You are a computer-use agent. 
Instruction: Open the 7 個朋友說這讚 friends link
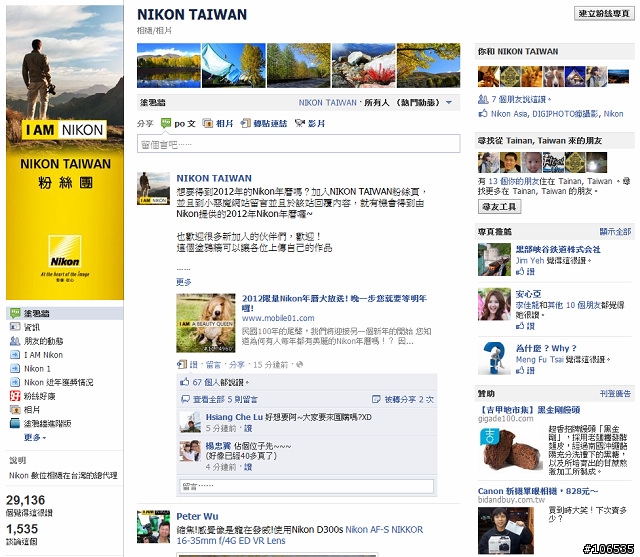tap(520, 99)
